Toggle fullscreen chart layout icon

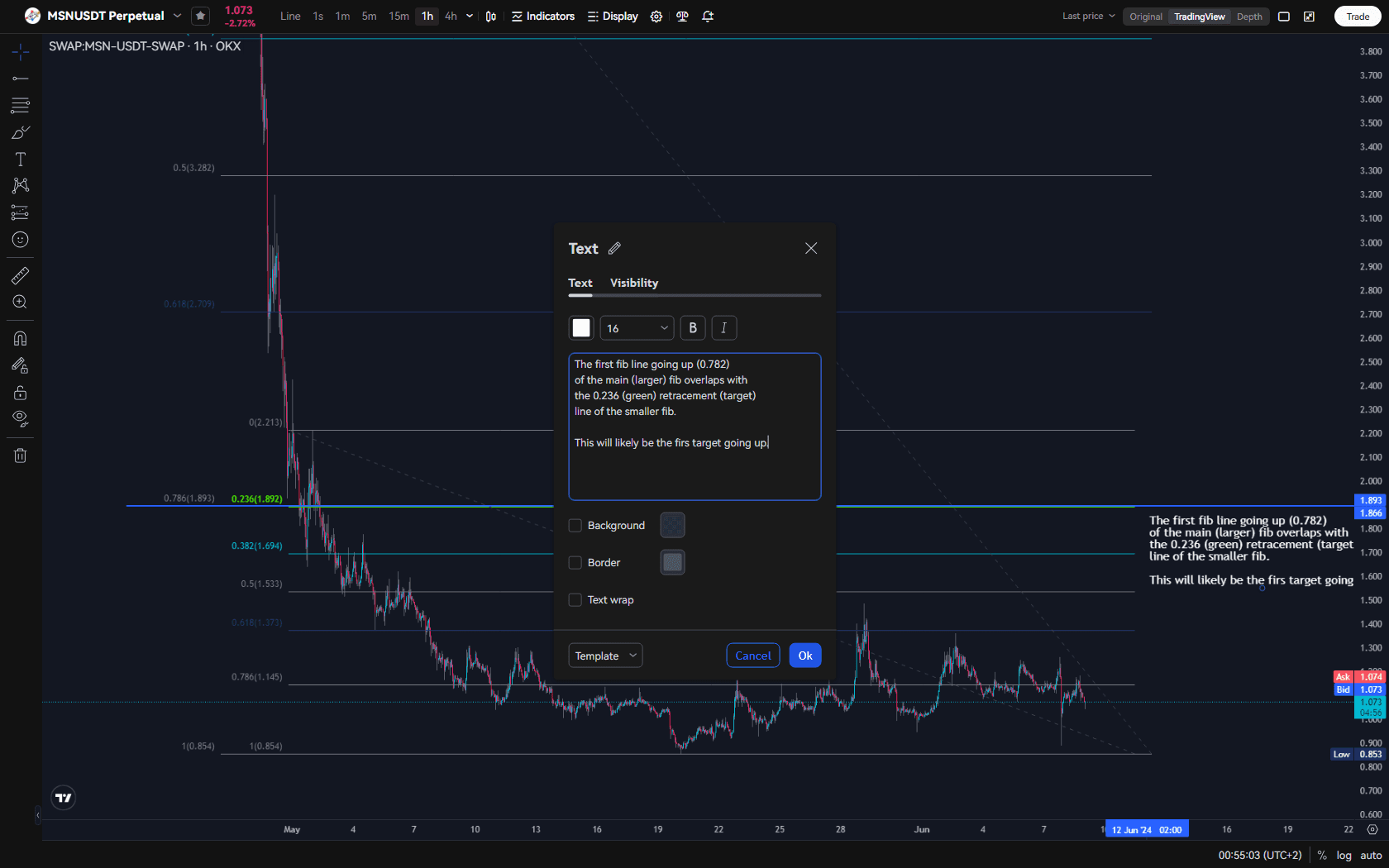(x=1284, y=17)
